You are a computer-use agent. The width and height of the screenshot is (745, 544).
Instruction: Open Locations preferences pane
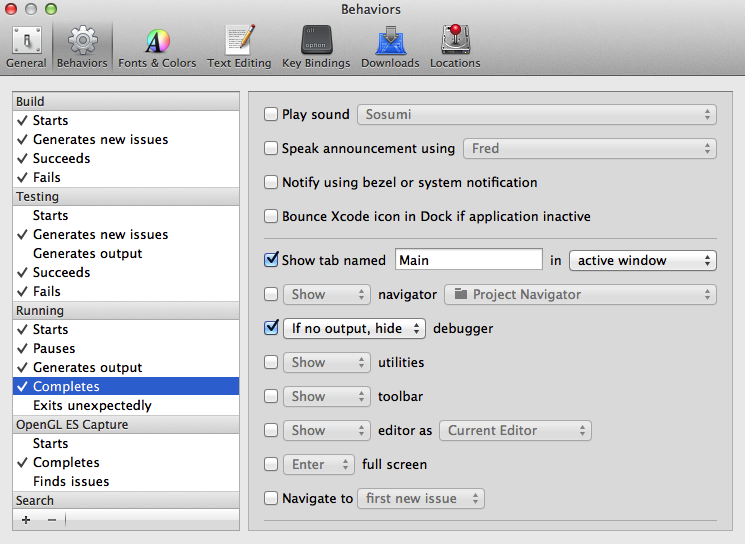click(455, 47)
